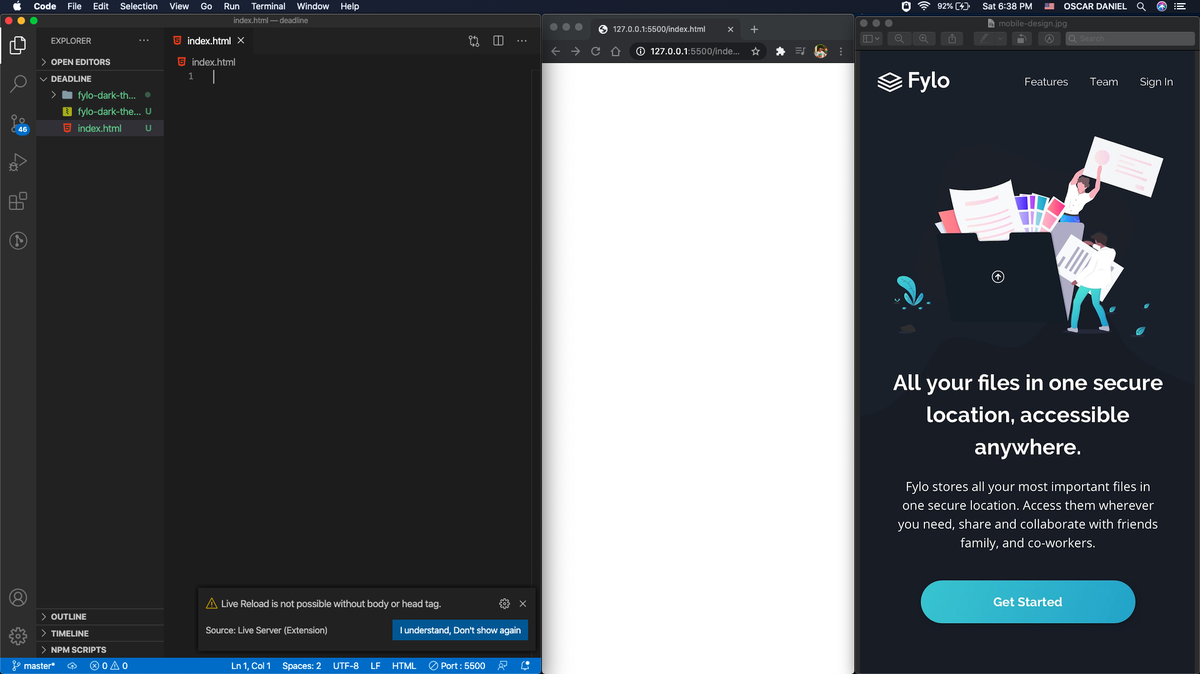Split the editor to the right
Screen dimensions: 1200x674
[498, 41]
